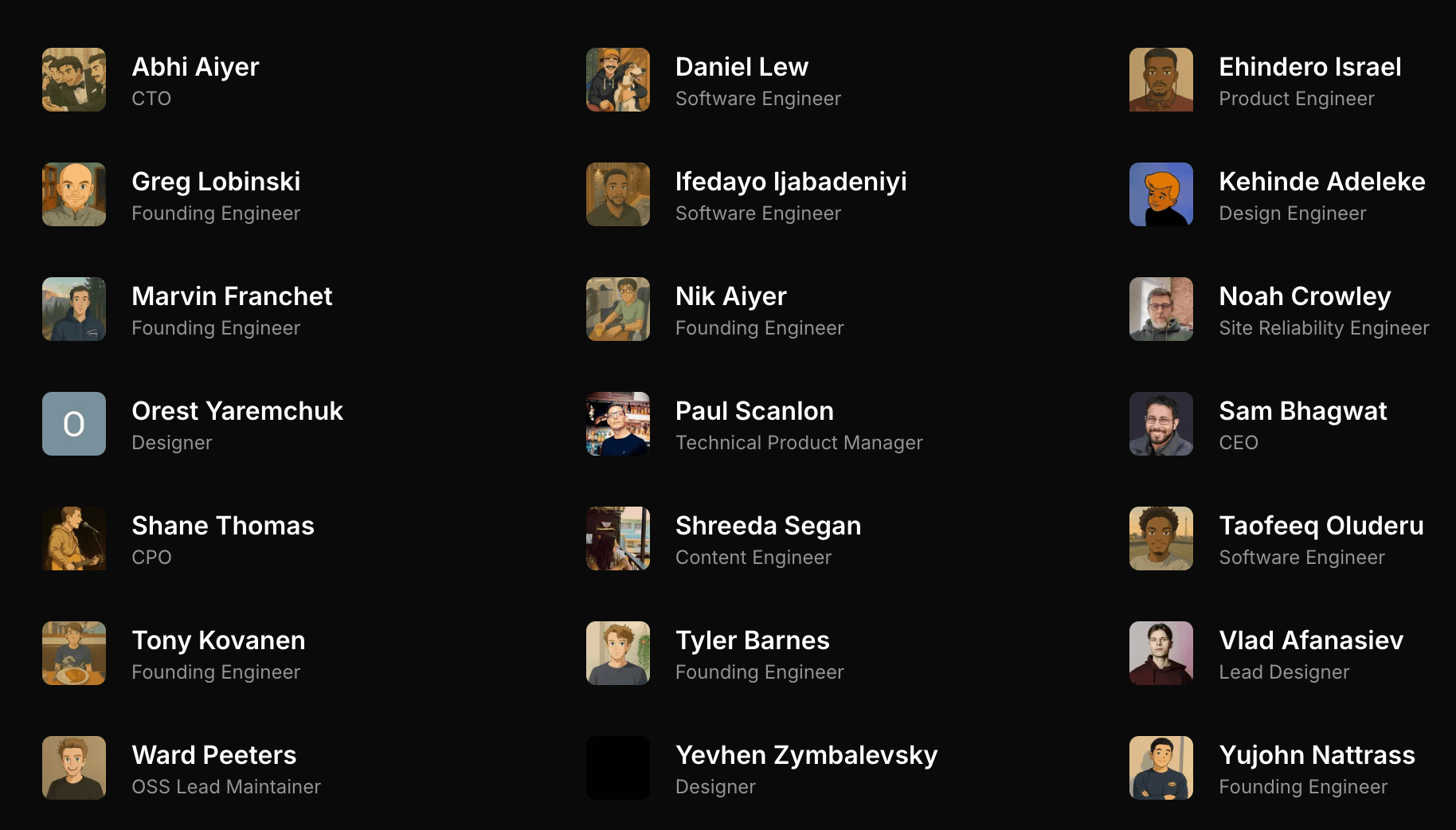Select Tyler Barnes's avatar image
Viewport: 1456px width, 830px height.
[x=618, y=653]
